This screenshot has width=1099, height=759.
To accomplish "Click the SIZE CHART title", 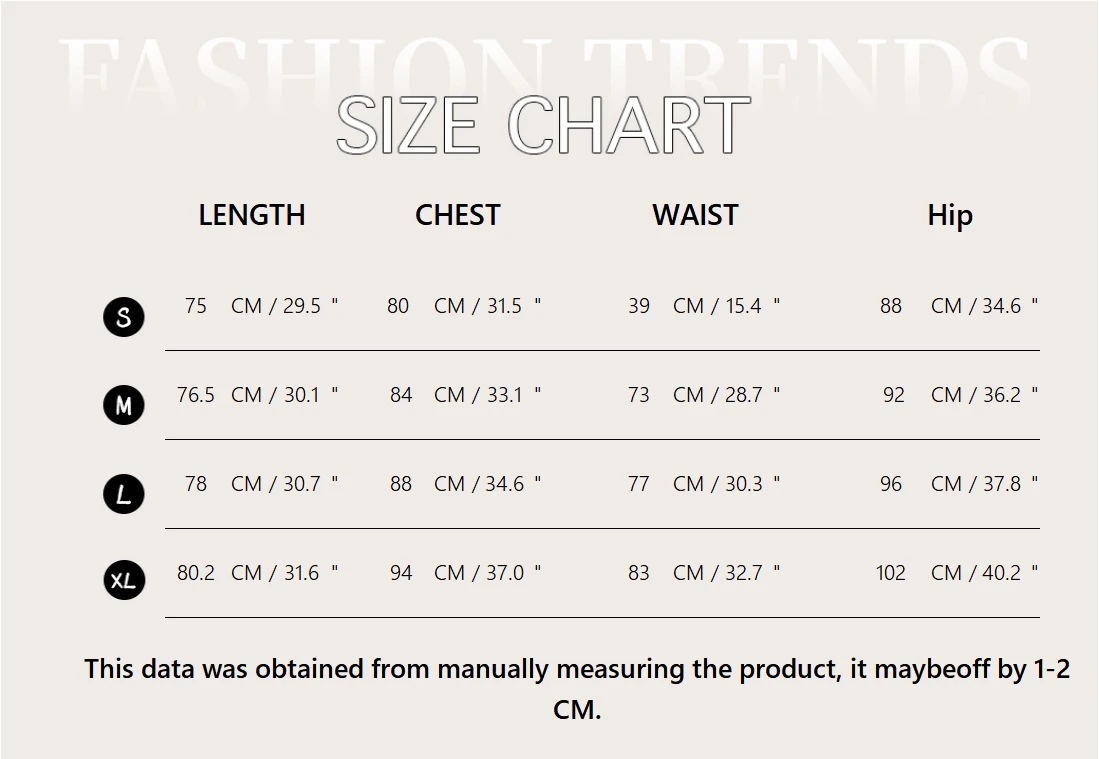I will point(543,125).
